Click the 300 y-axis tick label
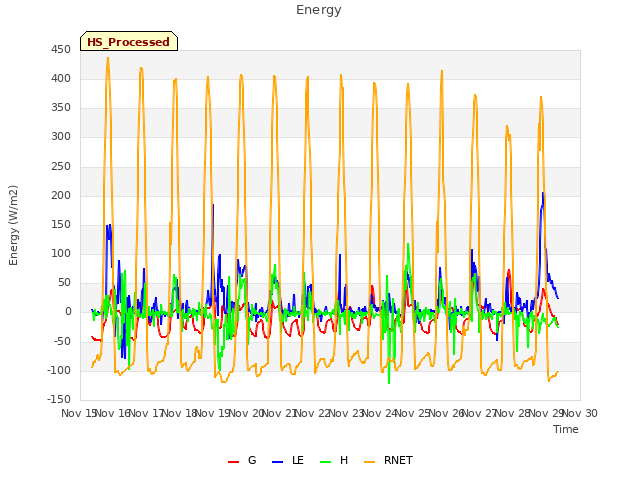Image resolution: width=640 pixels, height=480 pixels. tap(61, 136)
